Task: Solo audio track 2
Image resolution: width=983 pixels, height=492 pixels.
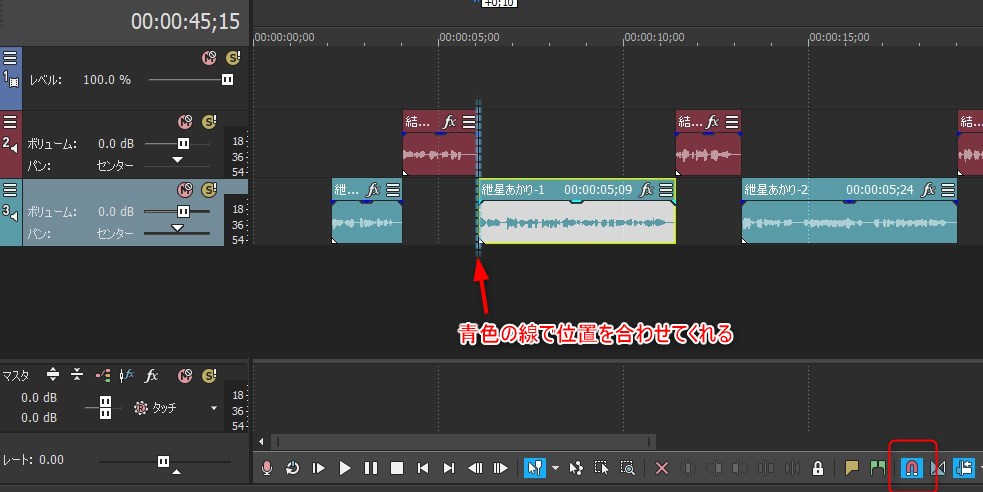Action: pos(209,122)
